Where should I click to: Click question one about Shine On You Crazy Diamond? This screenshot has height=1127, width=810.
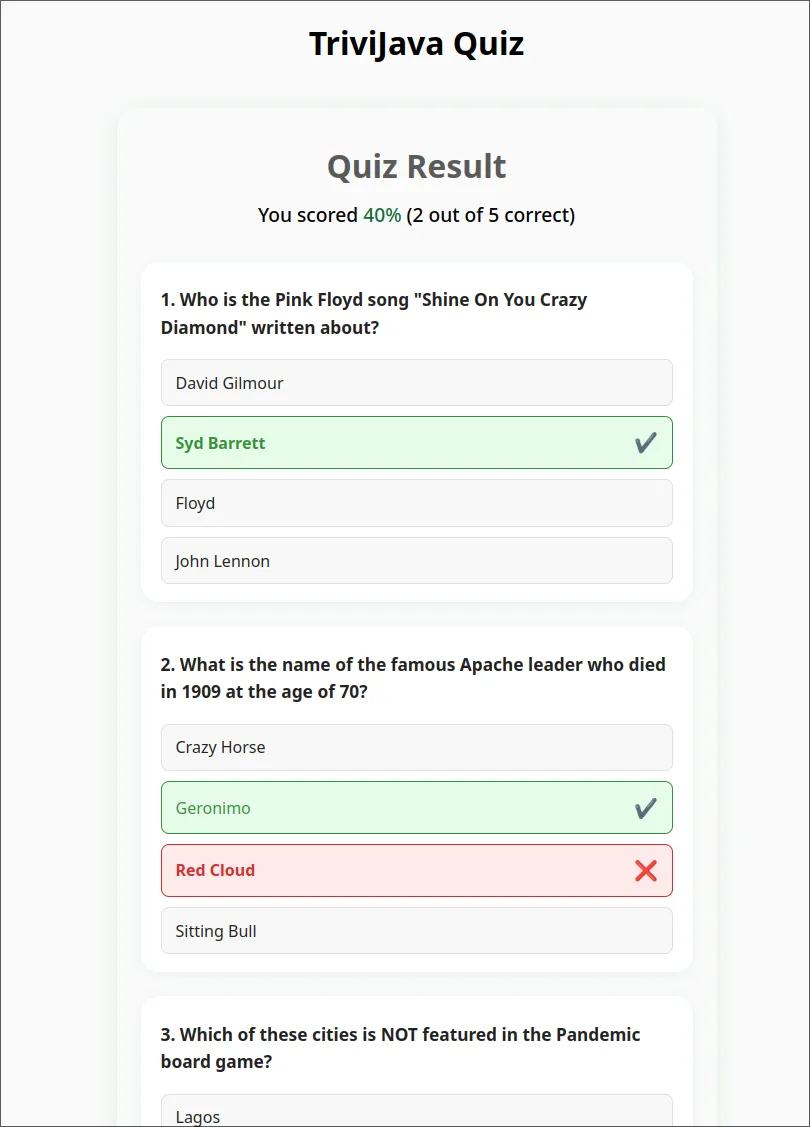pyautogui.click(x=373, y=313)
